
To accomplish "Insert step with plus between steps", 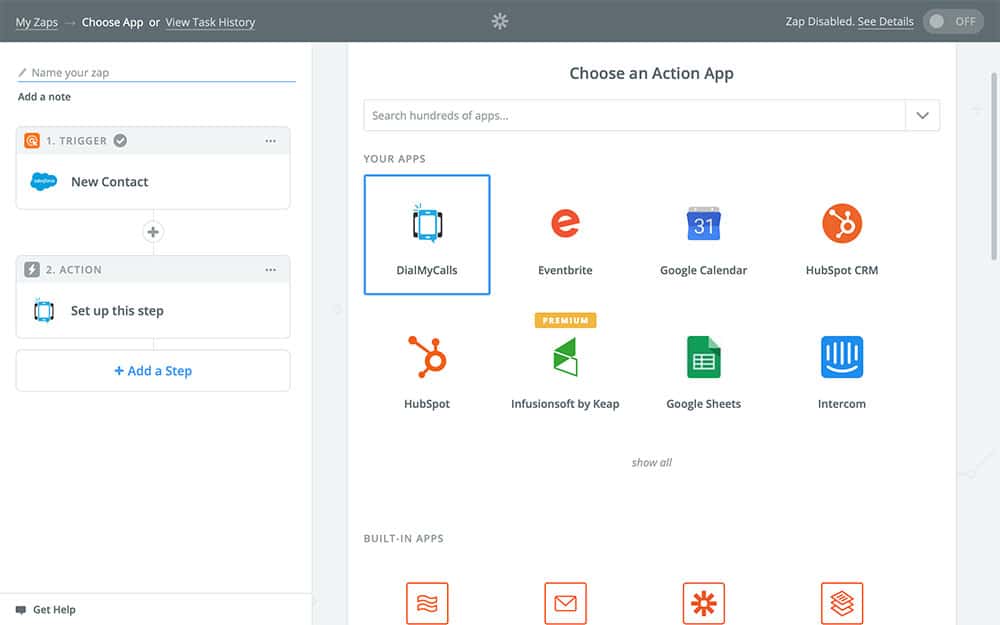I will 153,232.
